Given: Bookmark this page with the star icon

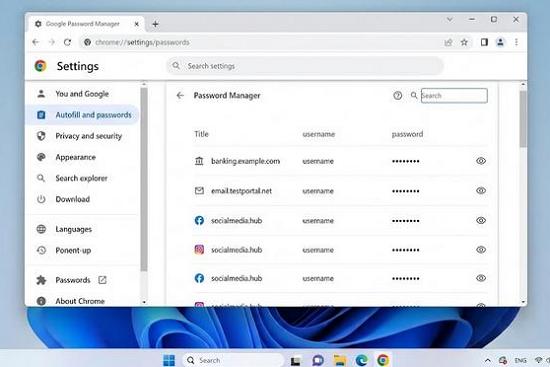Looking at the screenshot, I should click(x=464, y=42).
